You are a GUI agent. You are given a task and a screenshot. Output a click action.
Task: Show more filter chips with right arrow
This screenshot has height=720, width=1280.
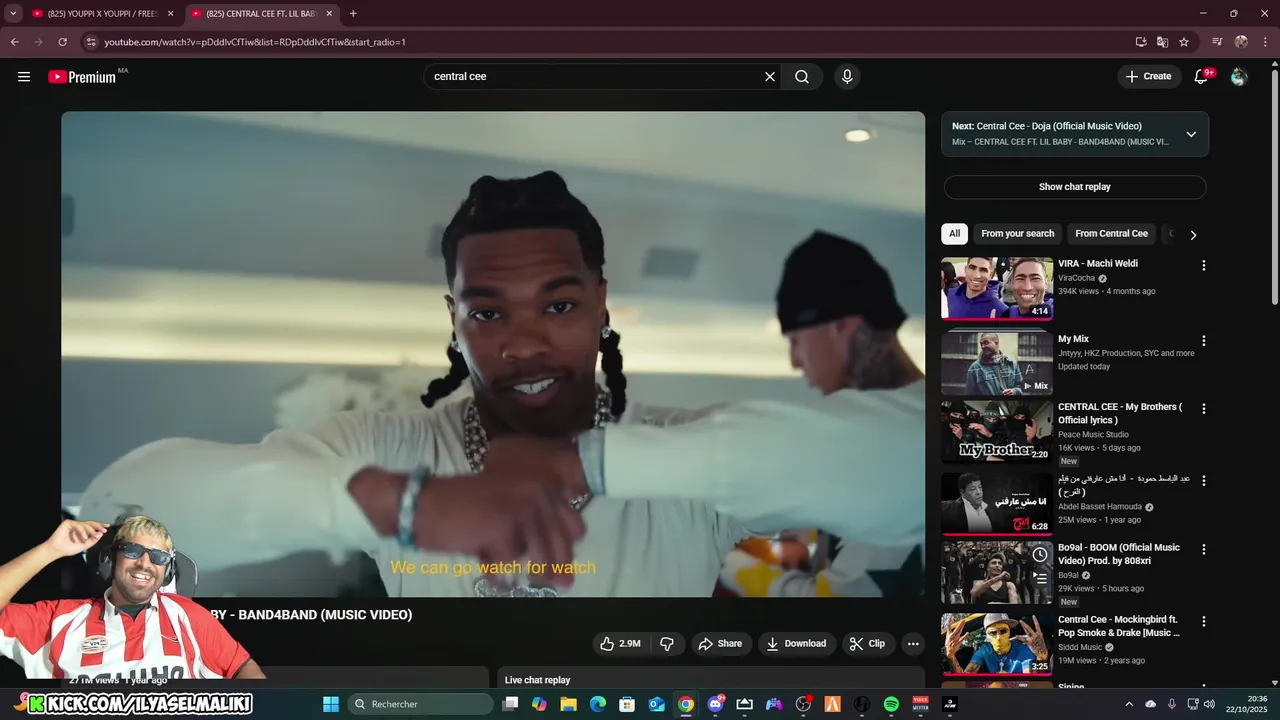tap(1192, 235)
